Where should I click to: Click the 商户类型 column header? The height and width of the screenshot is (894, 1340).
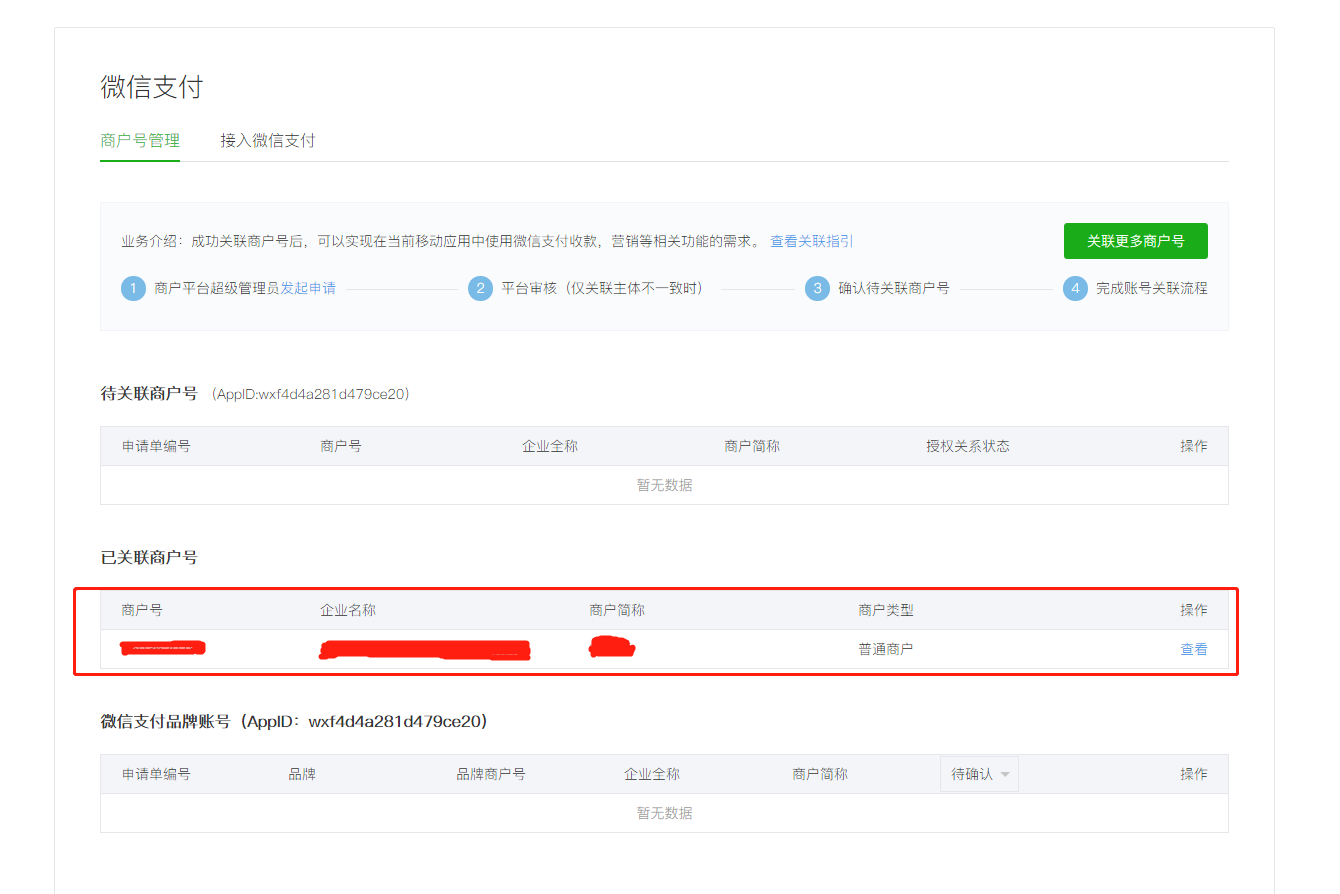click(x=886, y=610)
